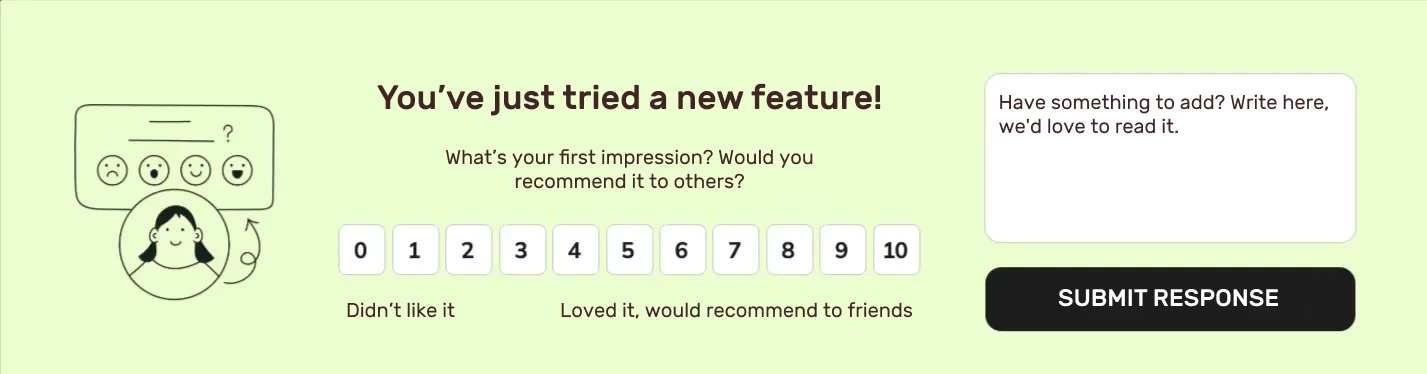Click the laughing face emoji in illustration
The height and width of the screenshot is (374, 1427).
click(237, 170)
